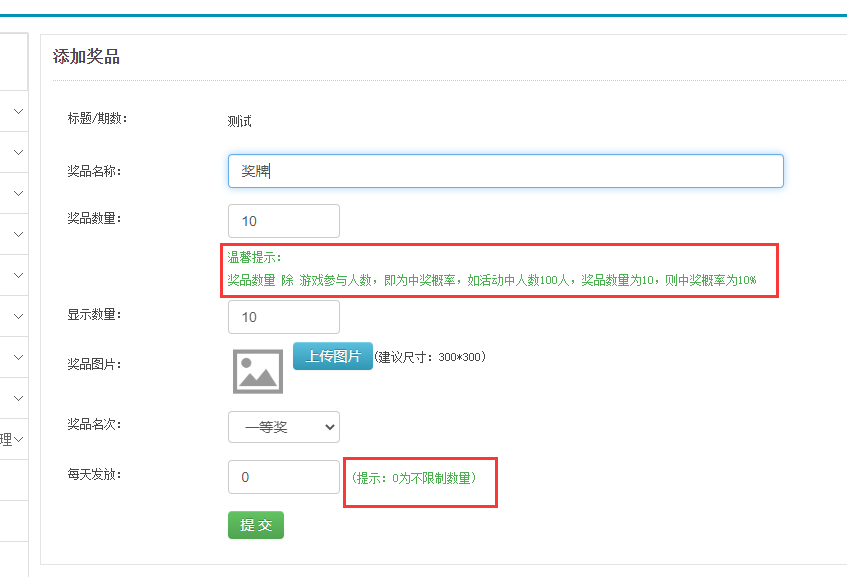
Task: Click the 每天发放 field showing 0
Action: (x=284, y=477)
